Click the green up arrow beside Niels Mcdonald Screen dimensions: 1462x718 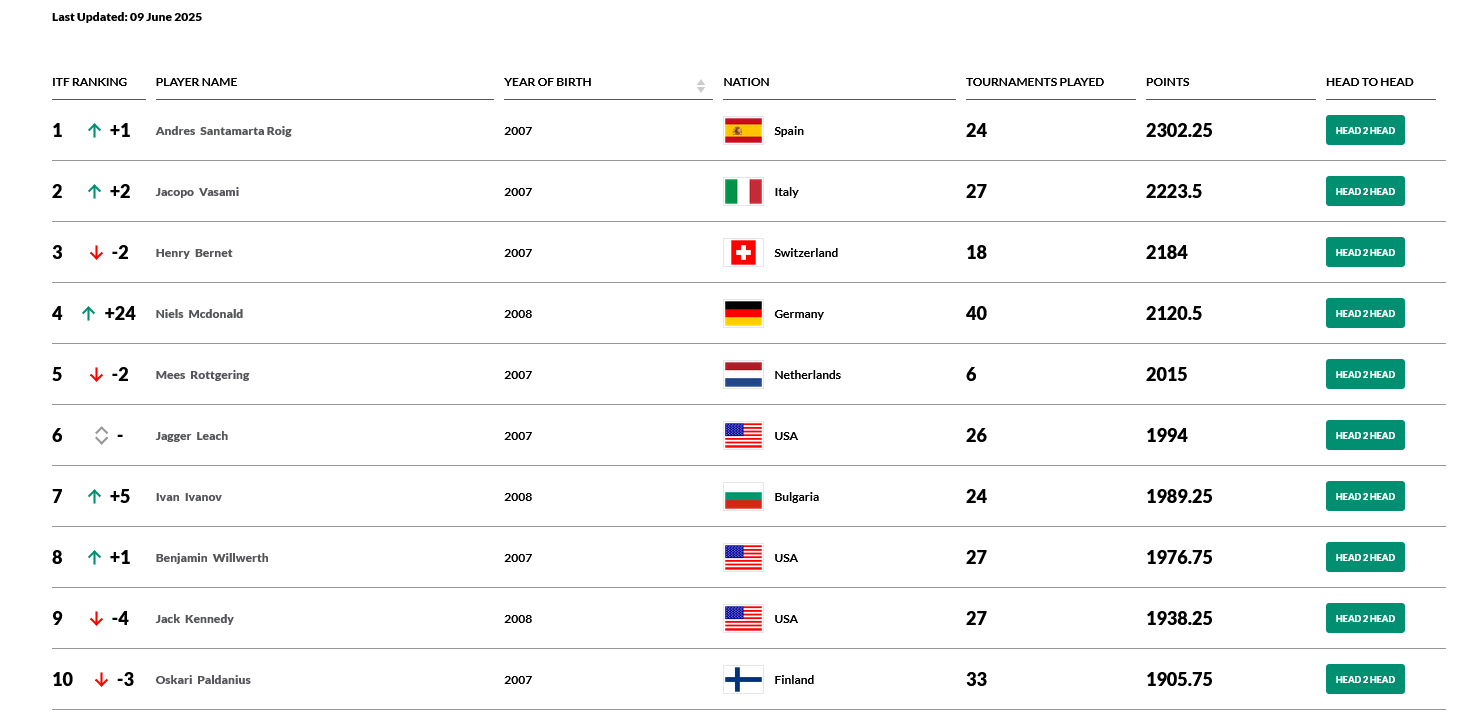[x=89, y=314]
